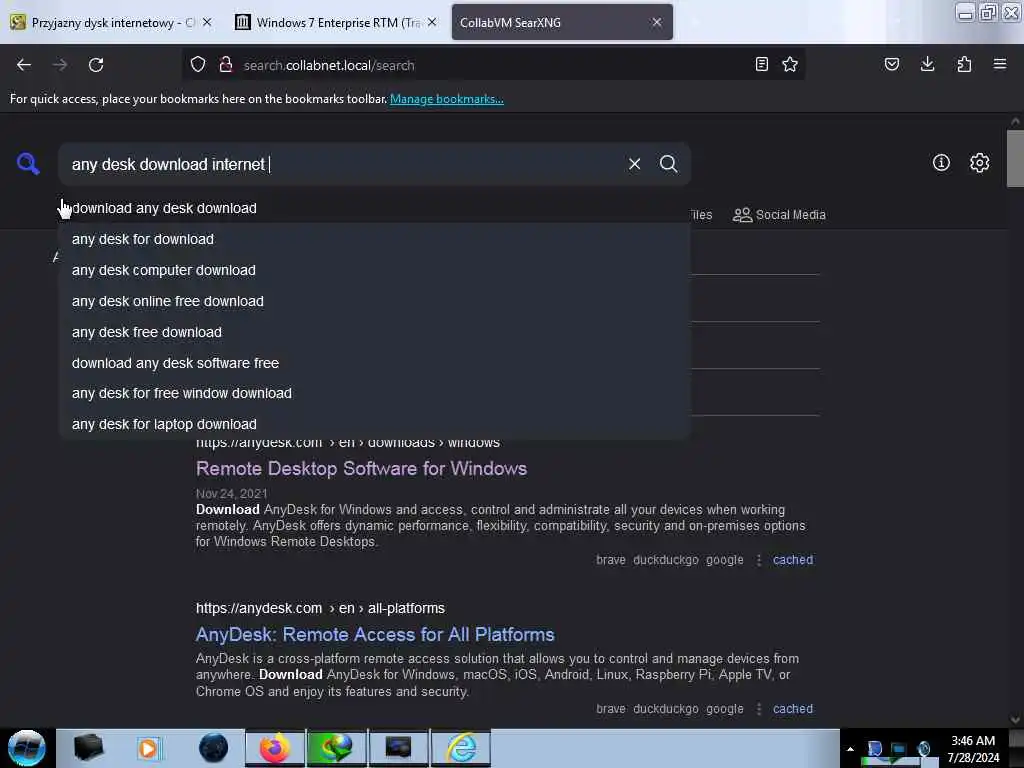Screen dimensions: 1024x768
Task: Click the scrollbar down arrow
Action: point(1015,720)
